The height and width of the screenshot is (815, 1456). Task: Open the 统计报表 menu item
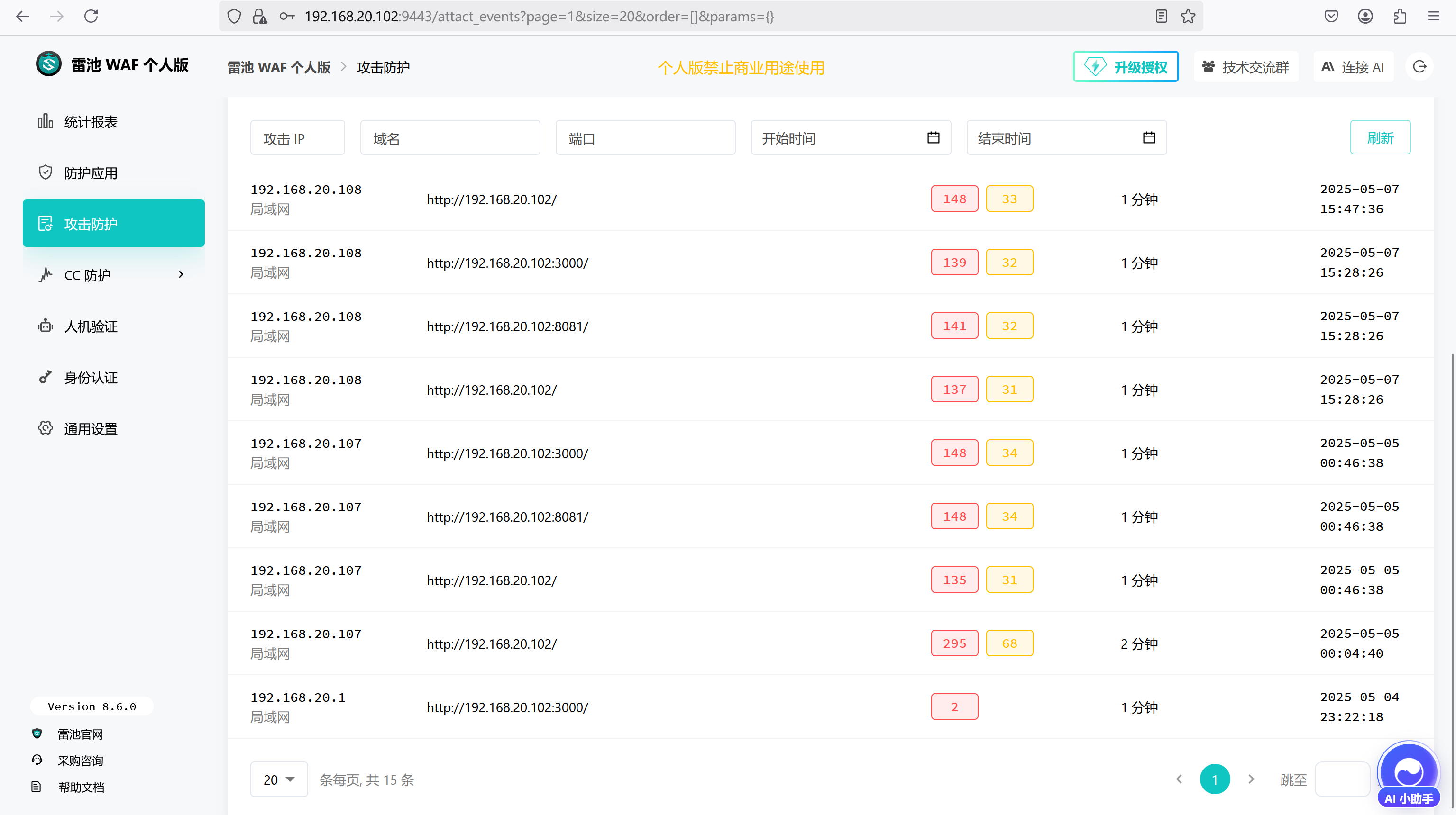point(114,121)
